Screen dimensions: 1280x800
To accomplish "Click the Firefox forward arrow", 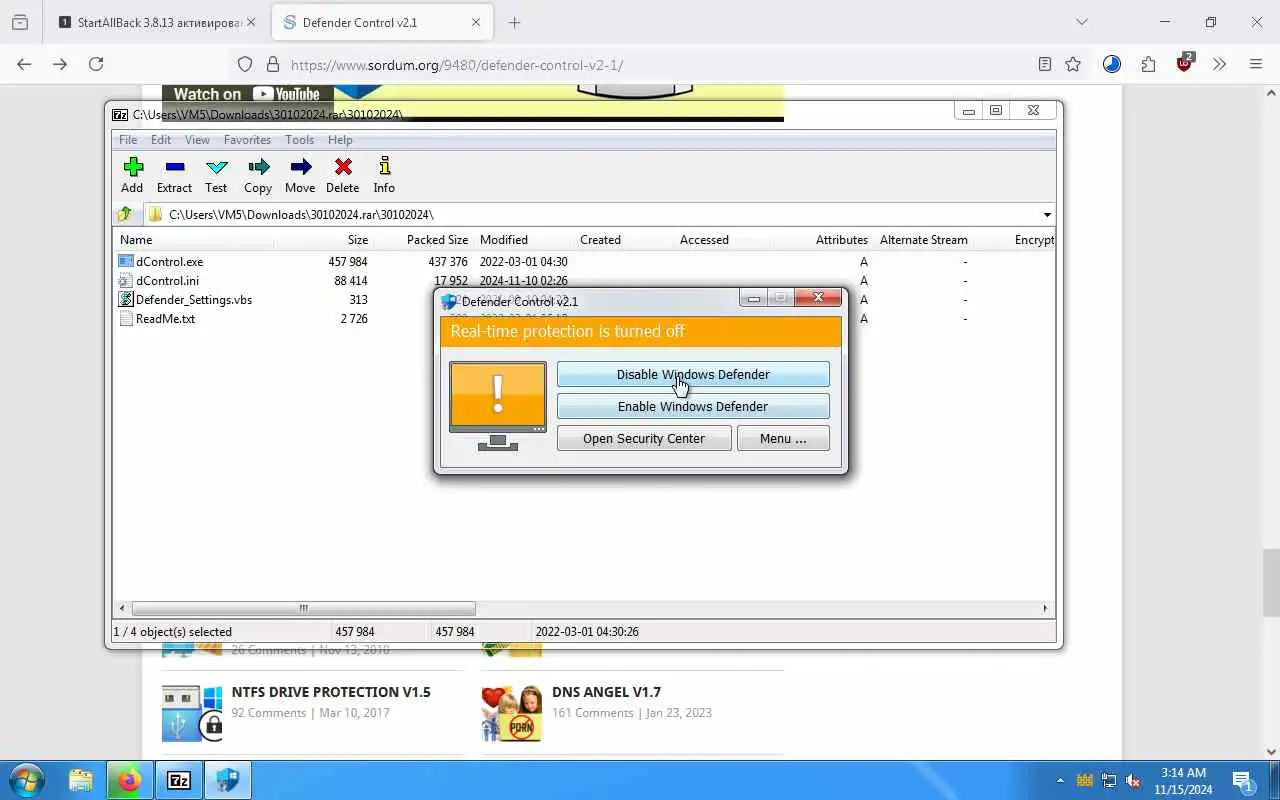I will [60, 64].
